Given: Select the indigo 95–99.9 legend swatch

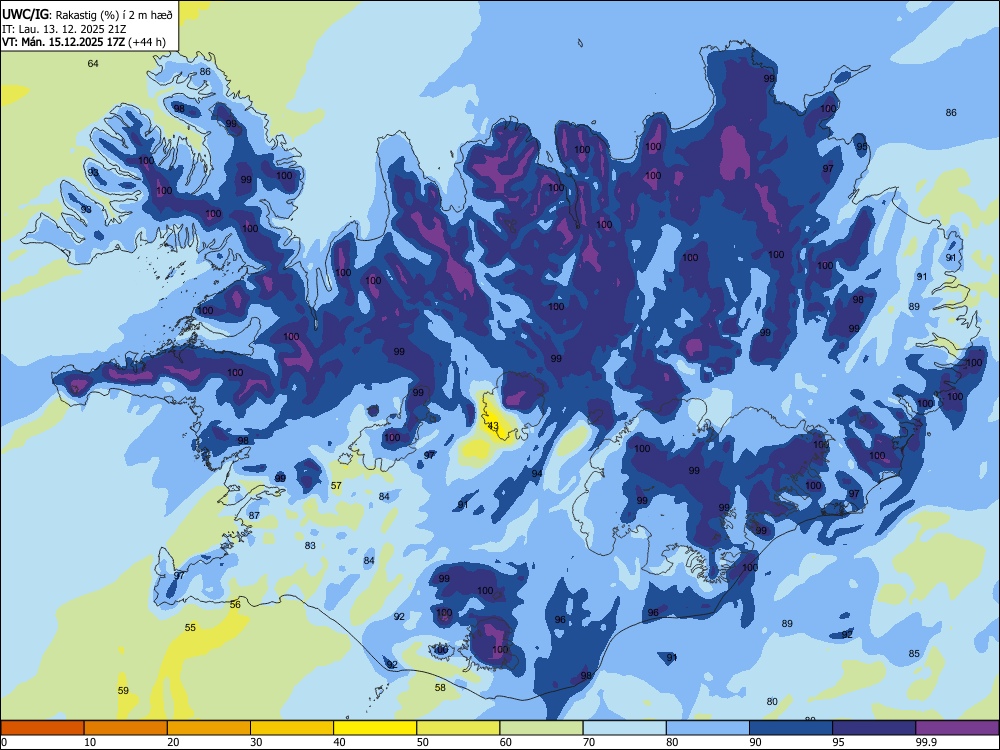Looking at the screenshot, I should pyautogui.click(x=874, y=728).
